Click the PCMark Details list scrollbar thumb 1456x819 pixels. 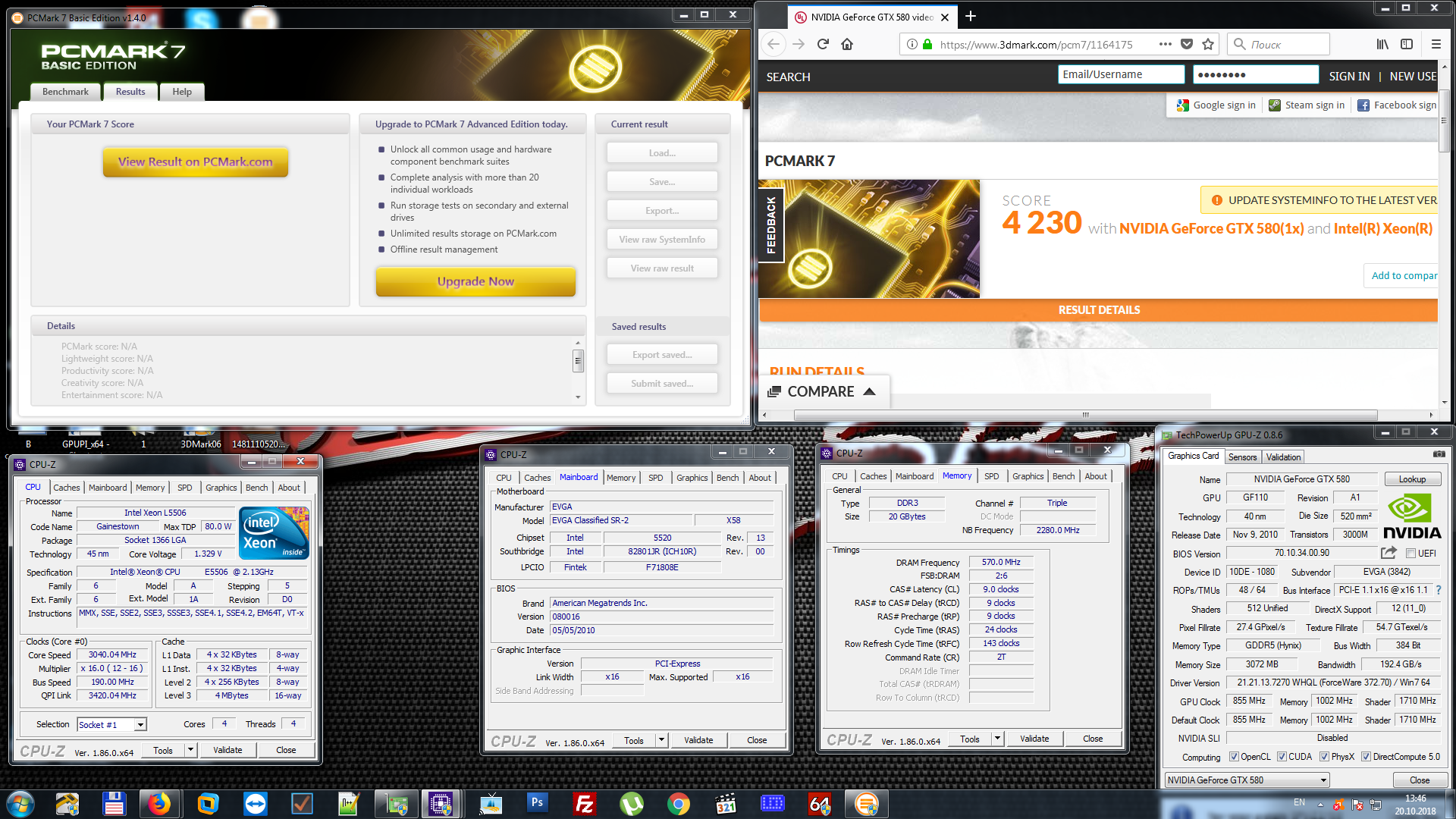click(x=578, y=360)
